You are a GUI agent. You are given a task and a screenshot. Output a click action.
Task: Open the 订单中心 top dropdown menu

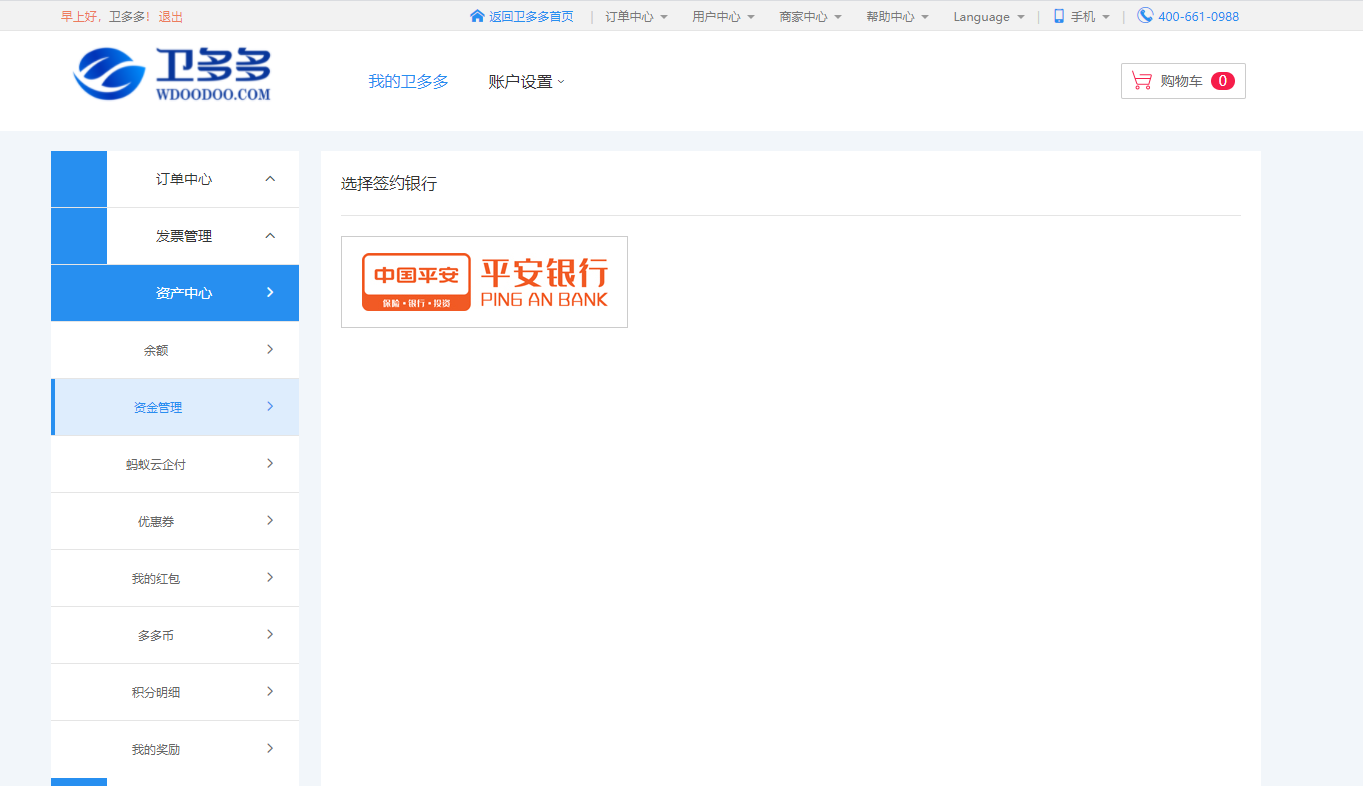[636, 17]
